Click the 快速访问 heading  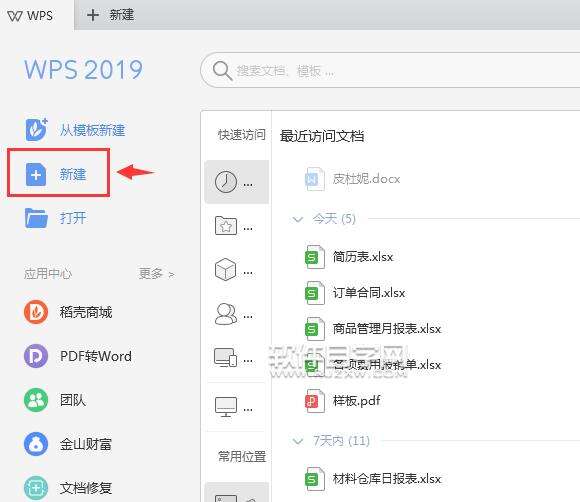point(242,135)
